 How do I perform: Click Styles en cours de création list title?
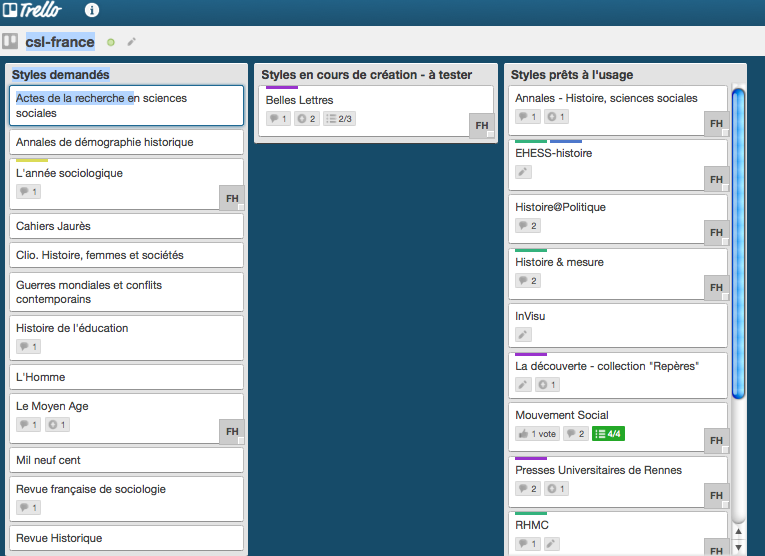point(366,75)
